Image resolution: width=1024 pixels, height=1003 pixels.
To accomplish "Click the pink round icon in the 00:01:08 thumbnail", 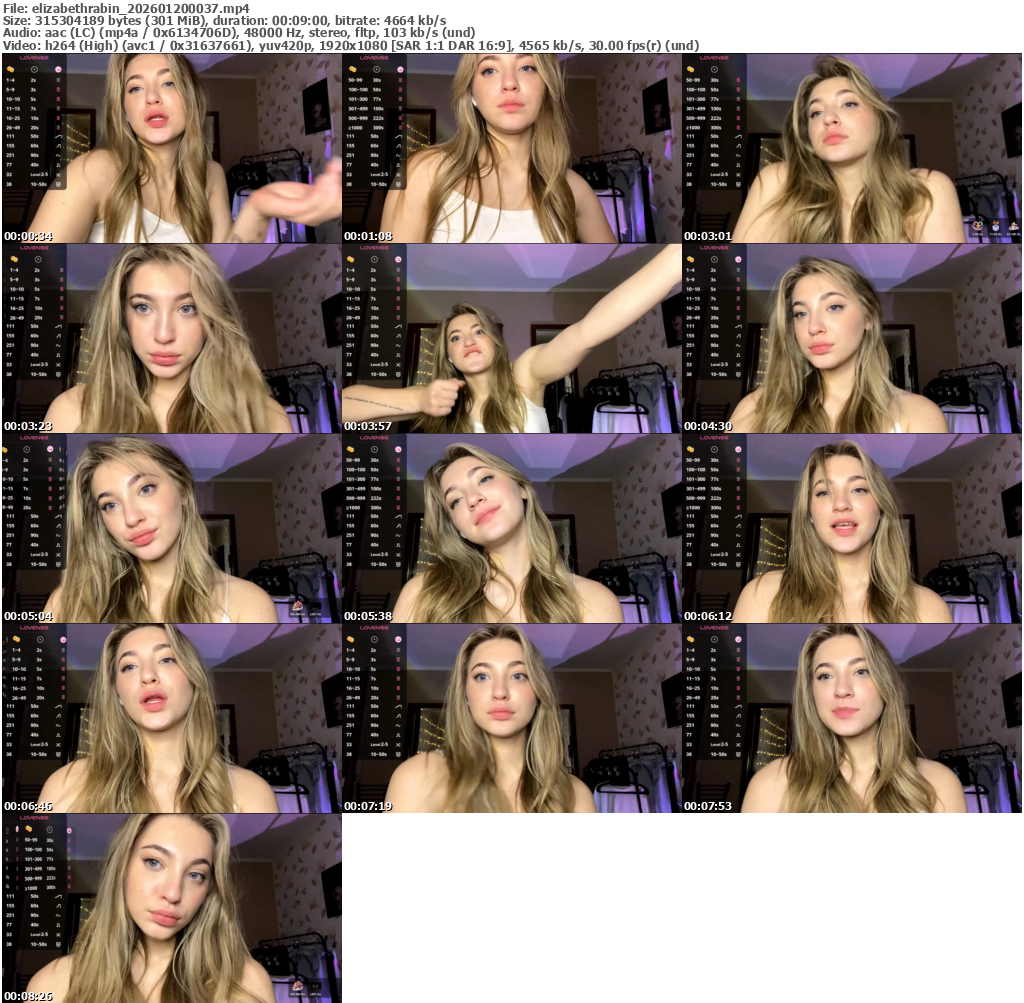I will click(x=400, y=69).
